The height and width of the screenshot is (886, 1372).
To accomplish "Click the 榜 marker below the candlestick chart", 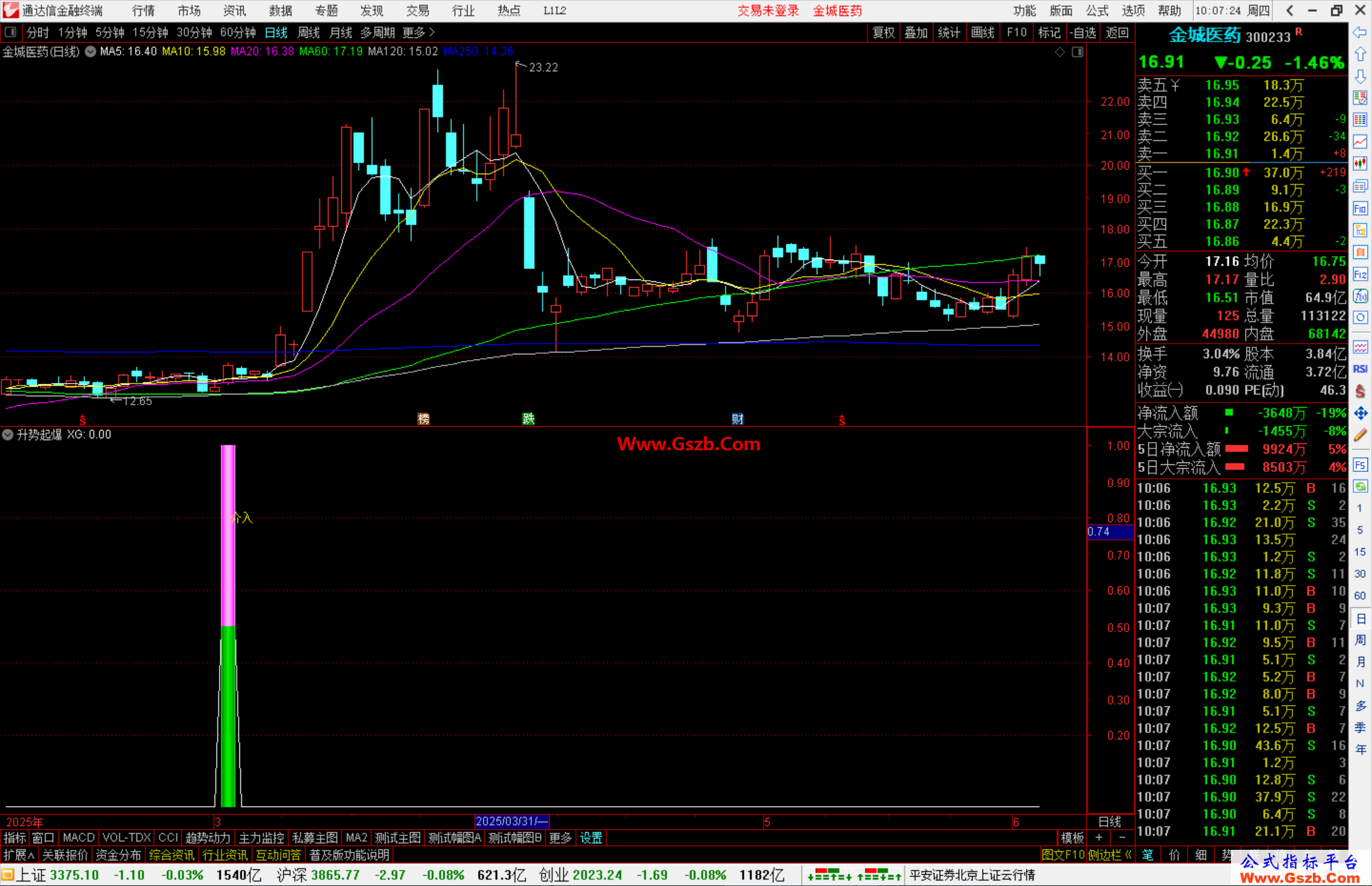I will [424, 419].
